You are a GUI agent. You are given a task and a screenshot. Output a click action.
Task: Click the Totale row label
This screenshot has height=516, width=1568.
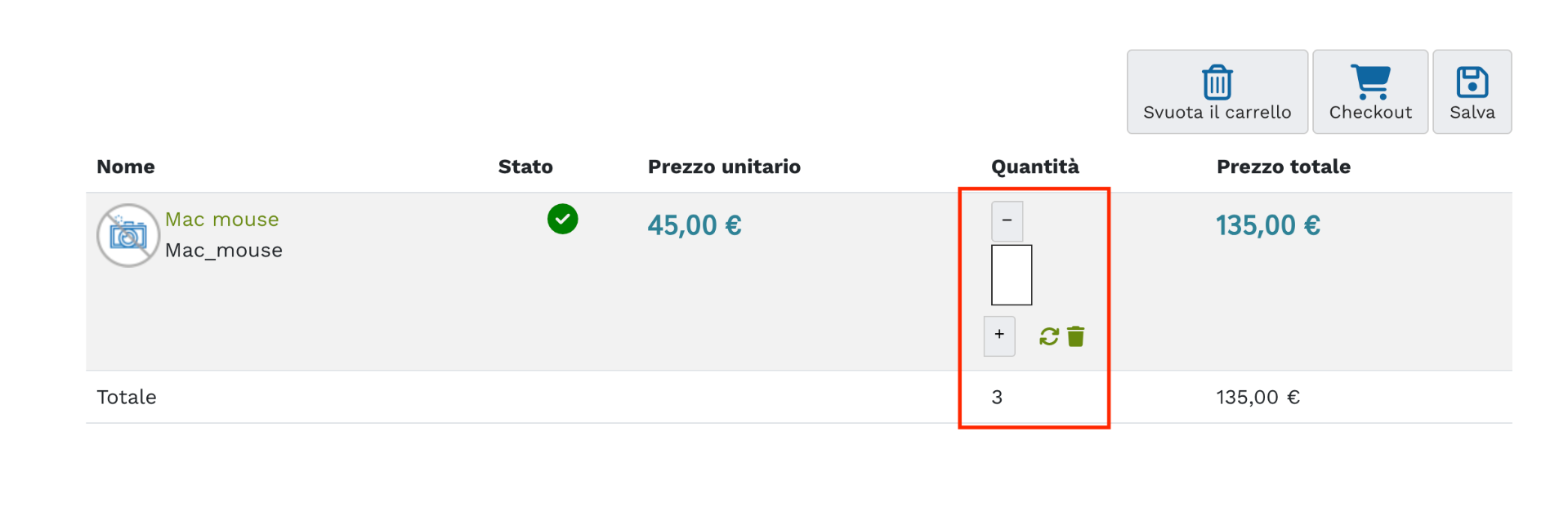click(x=127, y=398)
